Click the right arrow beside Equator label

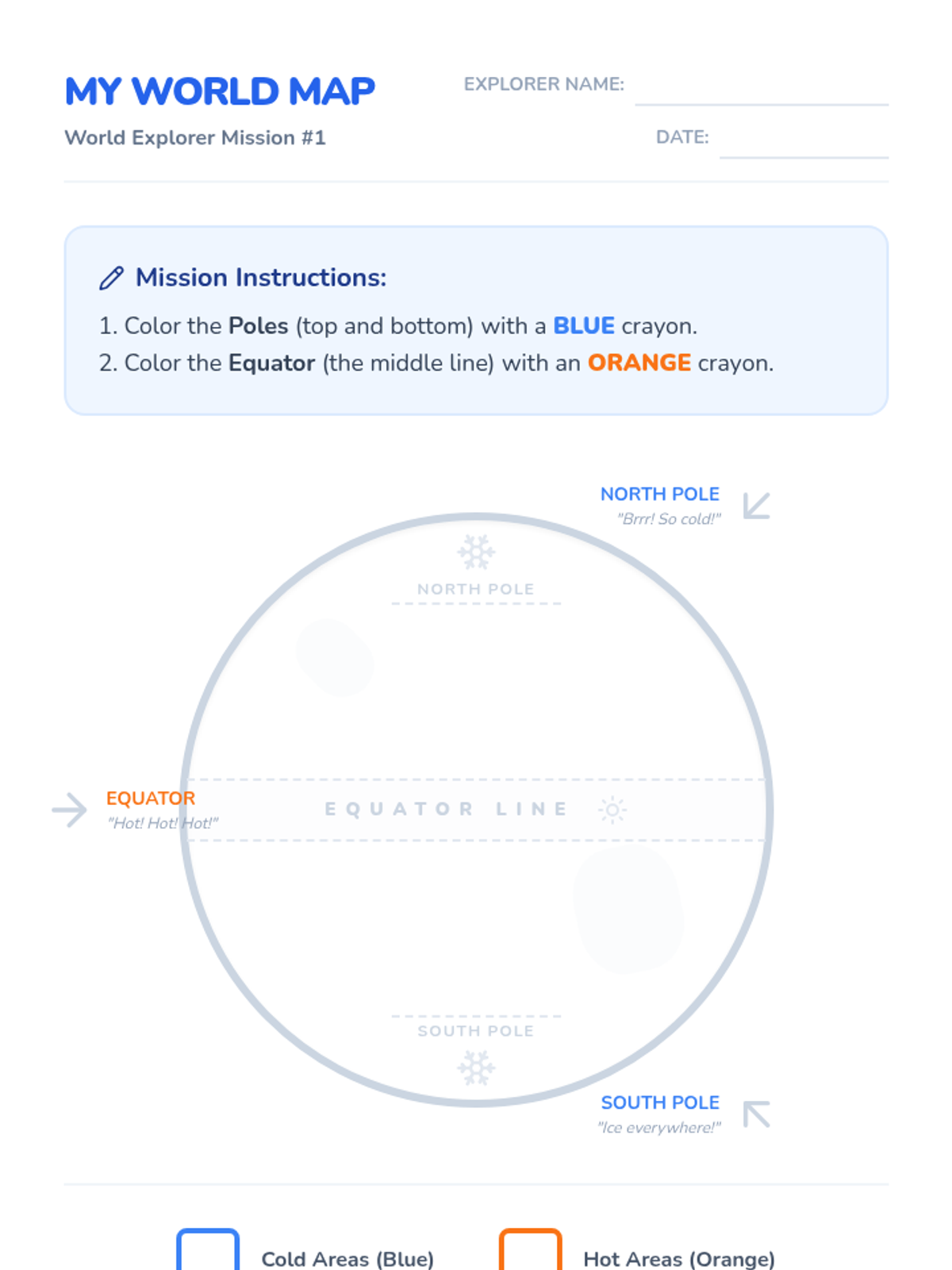coord(70,810)
